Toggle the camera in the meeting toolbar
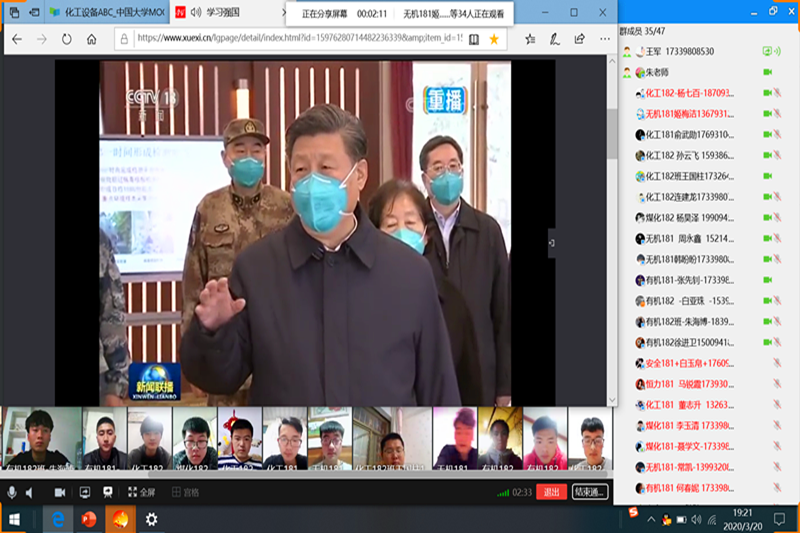 59,492
